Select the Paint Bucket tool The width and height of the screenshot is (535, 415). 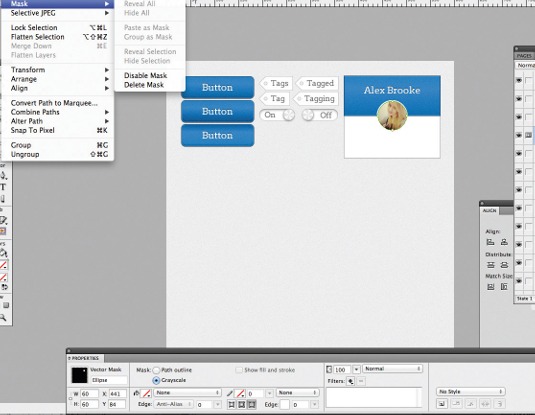(3, 253)
